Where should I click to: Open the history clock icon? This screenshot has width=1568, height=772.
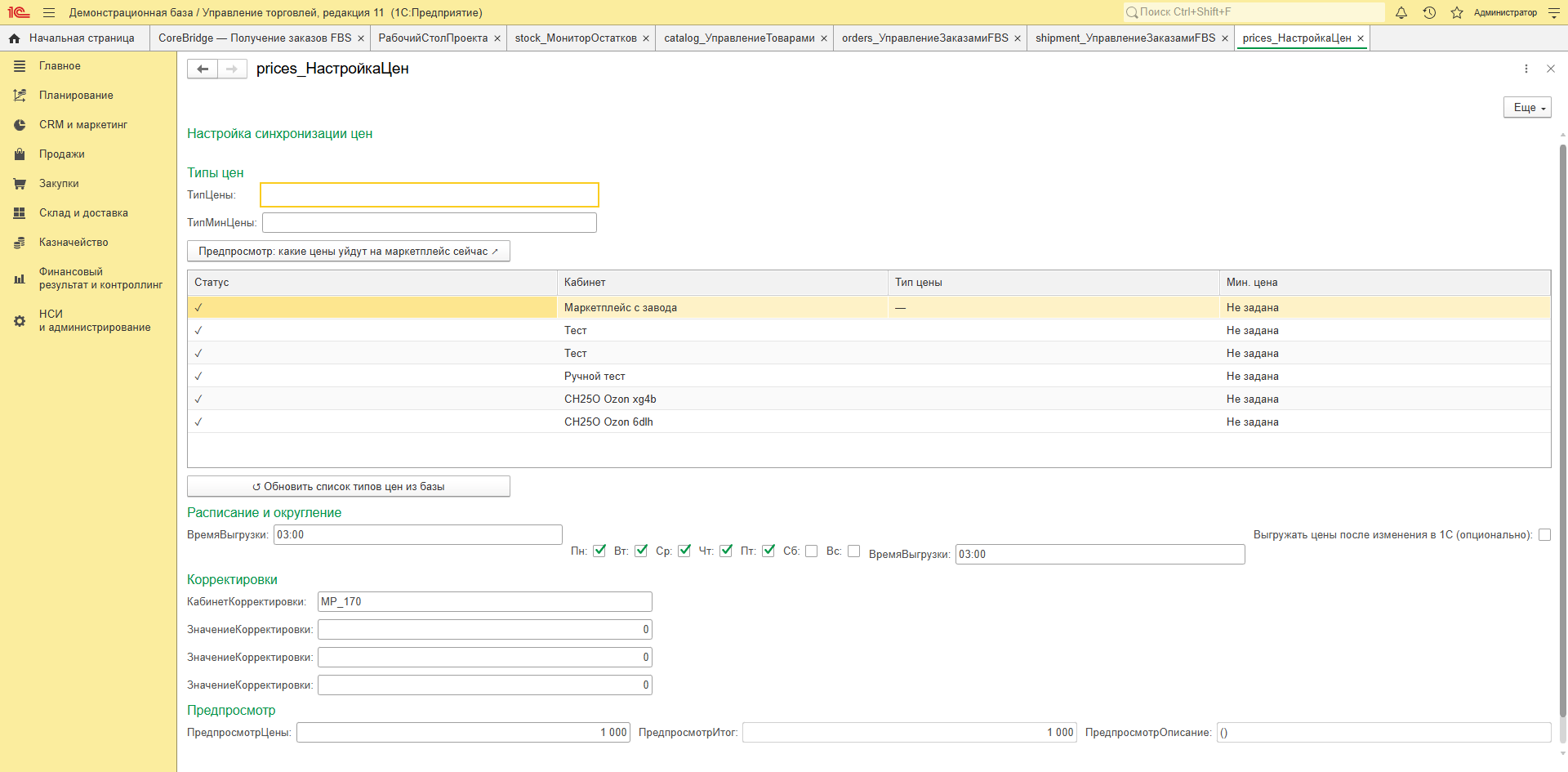pyautogui.click(x=1429, y=12)
